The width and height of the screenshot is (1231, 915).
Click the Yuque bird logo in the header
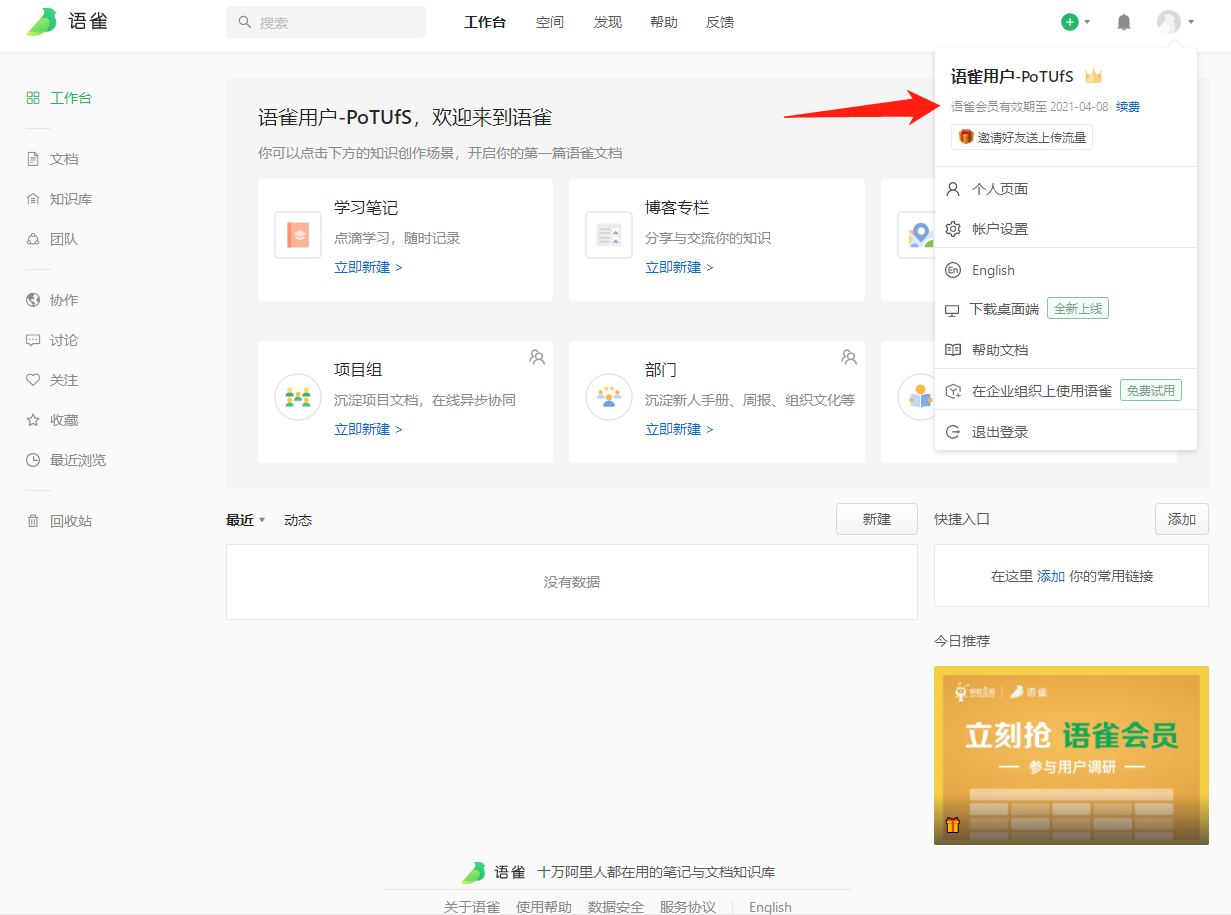pyautogui.click(x=42, y=22)
